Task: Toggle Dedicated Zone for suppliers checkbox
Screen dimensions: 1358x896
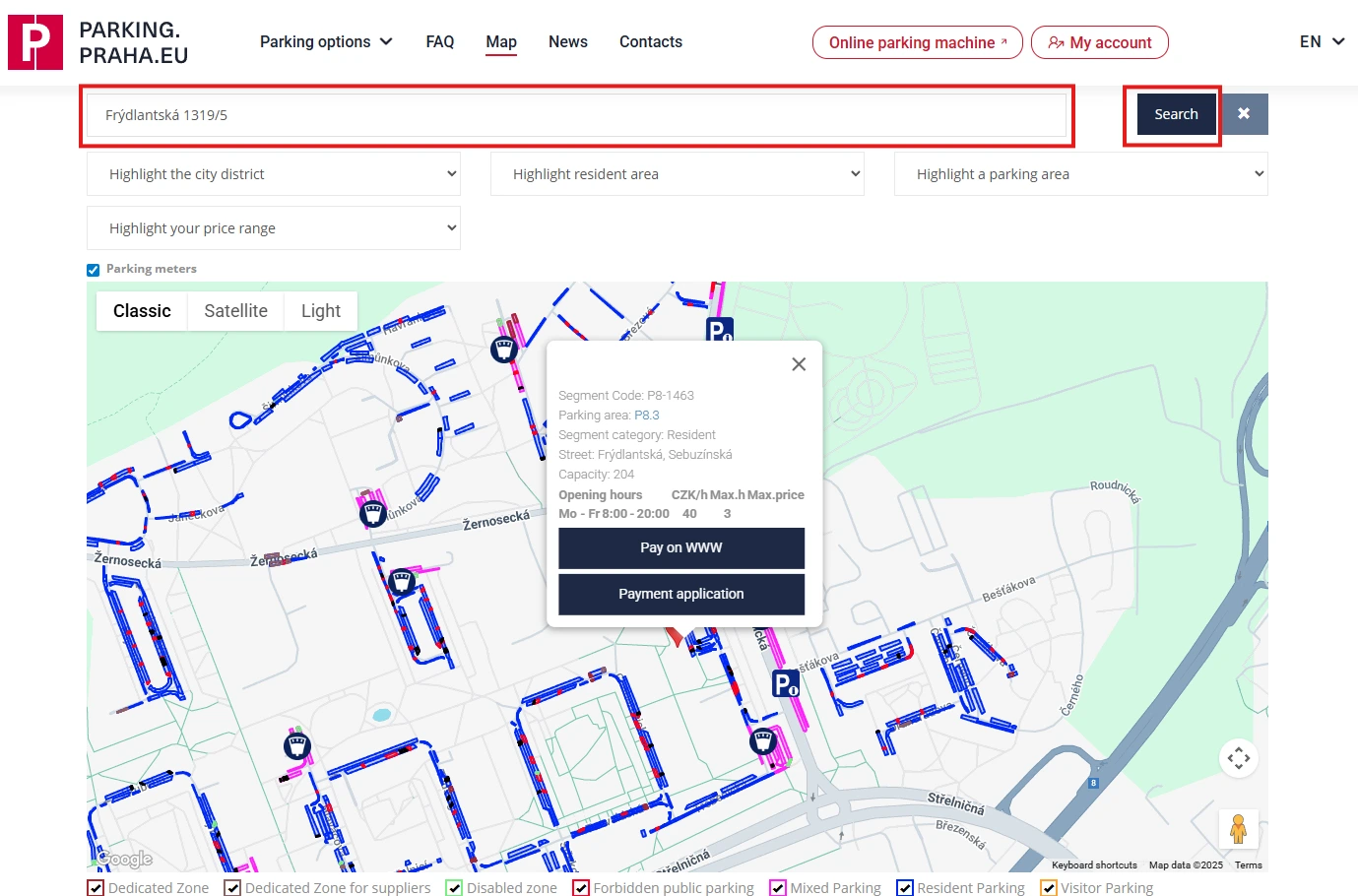Action: 232,888
